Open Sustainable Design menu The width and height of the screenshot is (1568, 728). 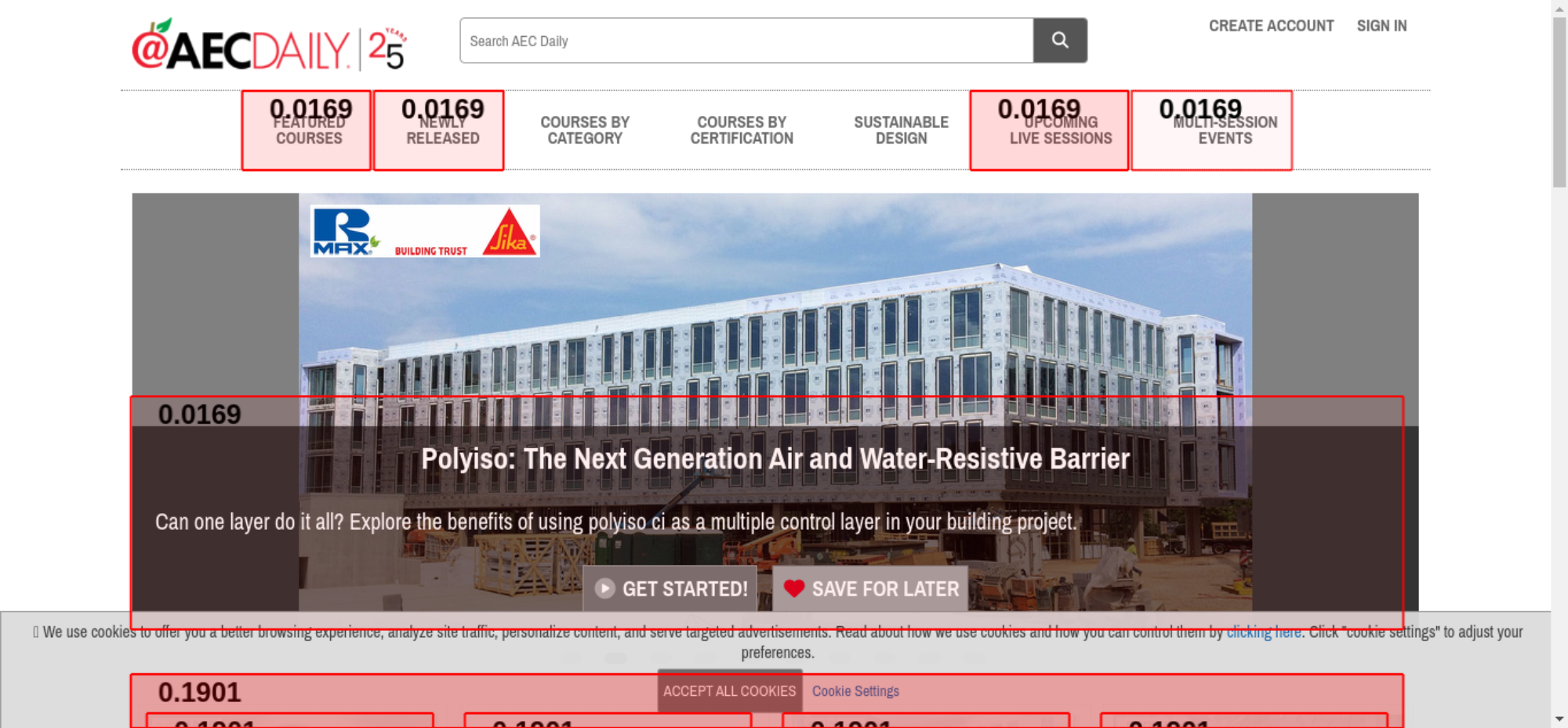901,130
